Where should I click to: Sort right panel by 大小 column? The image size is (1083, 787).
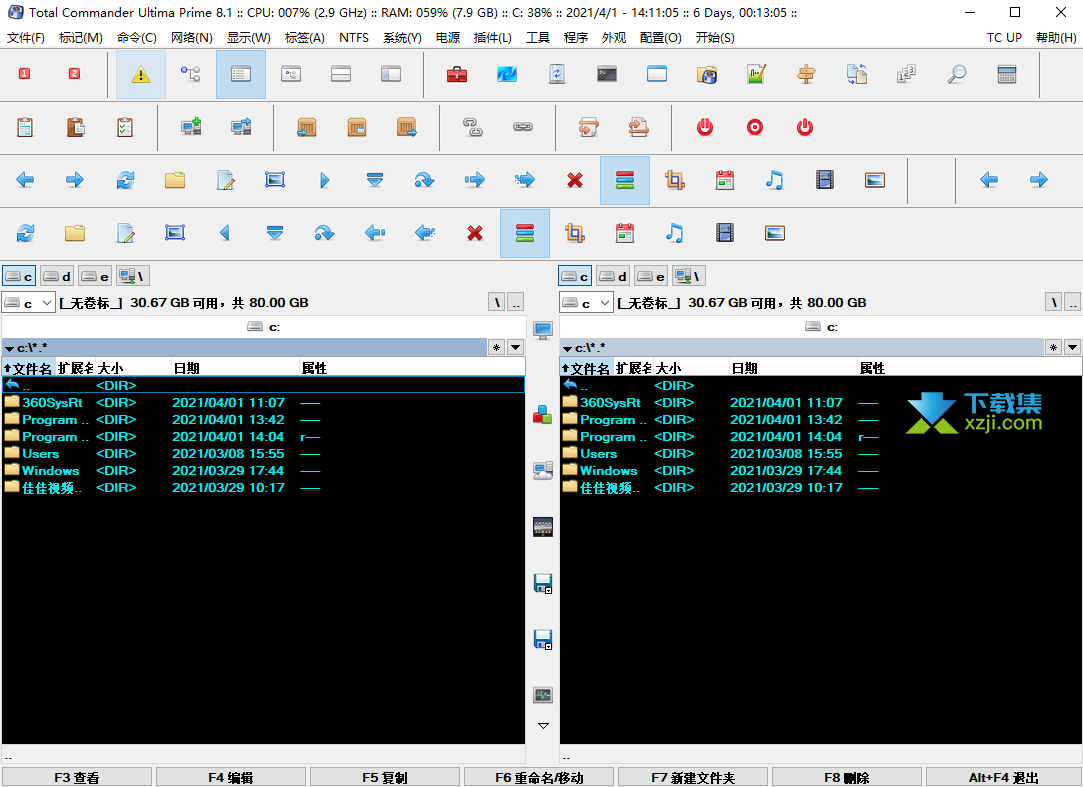[691, 368]
